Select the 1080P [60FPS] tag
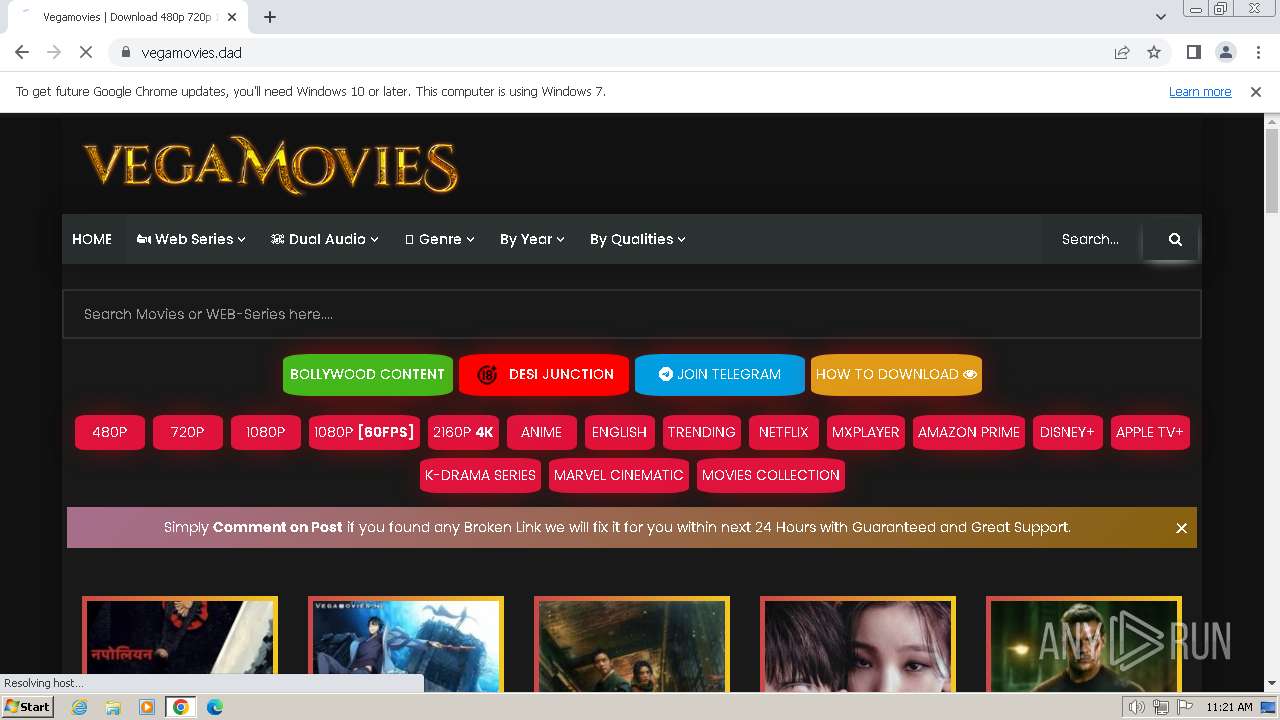Viewport: 1280px width, 720px height. tap(364, 432)
